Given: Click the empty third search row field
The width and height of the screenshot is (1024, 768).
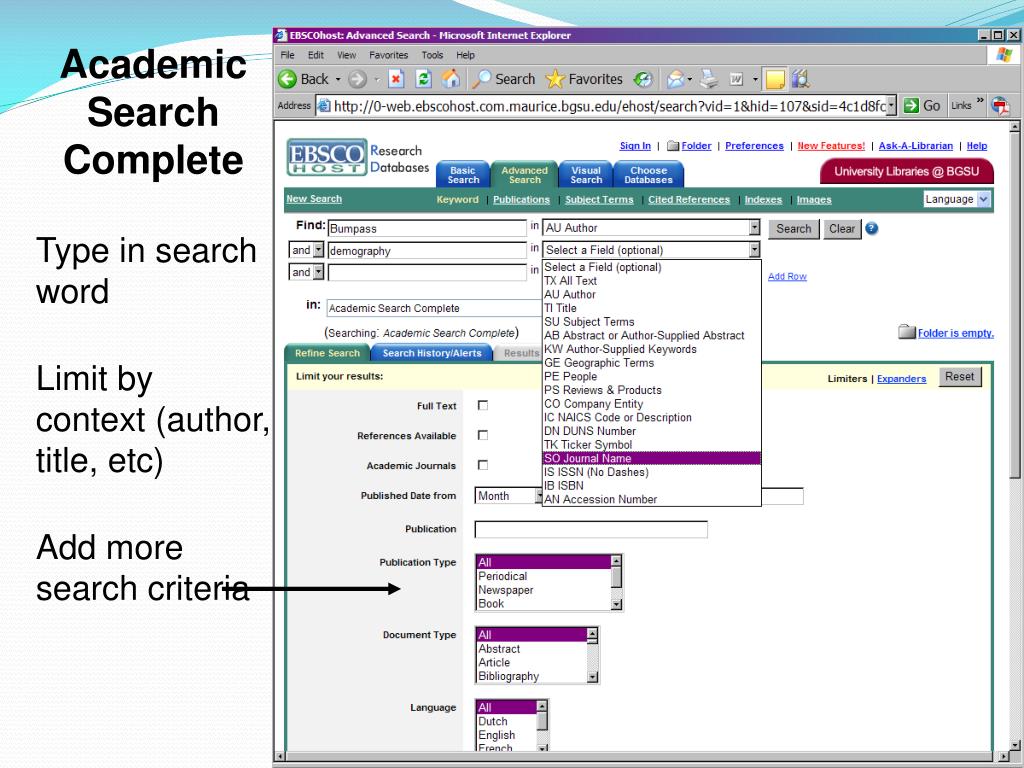Looking at the screenshot, I should [x=427, y=272].
